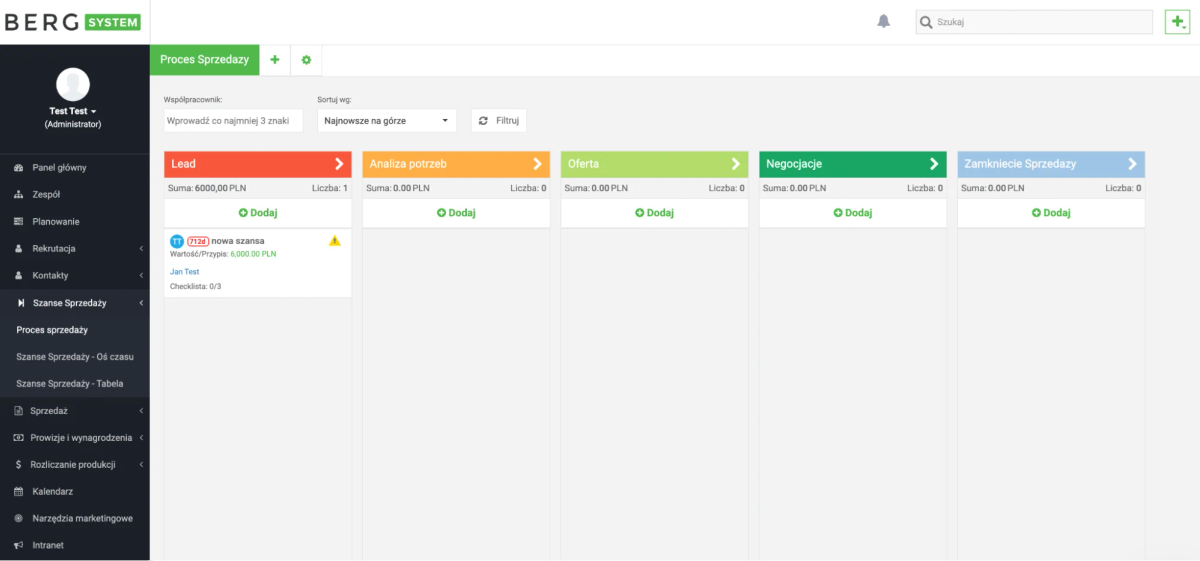This screenshot has height=561, width=1200.
Task: Click the warning triangle on nowa szansa
Action: (335, 241)
